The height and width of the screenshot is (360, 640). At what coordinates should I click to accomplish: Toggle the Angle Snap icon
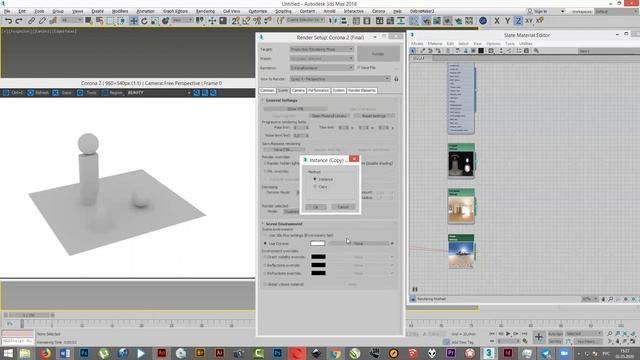pos(246,20)
